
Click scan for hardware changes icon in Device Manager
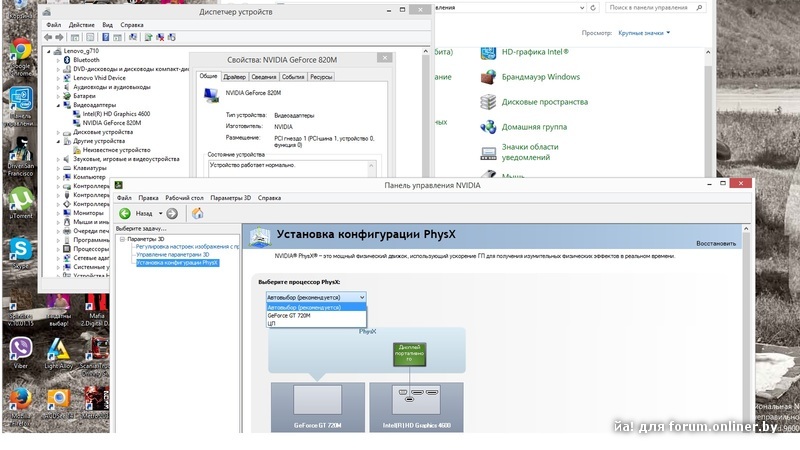pyautogui.click(x=133, y=37)
